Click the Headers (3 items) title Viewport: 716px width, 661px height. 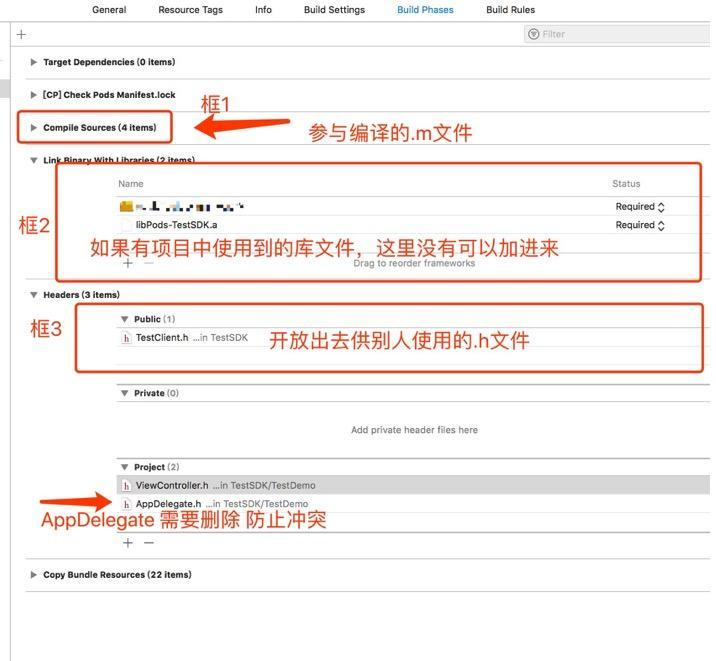(x=81, y=295)
